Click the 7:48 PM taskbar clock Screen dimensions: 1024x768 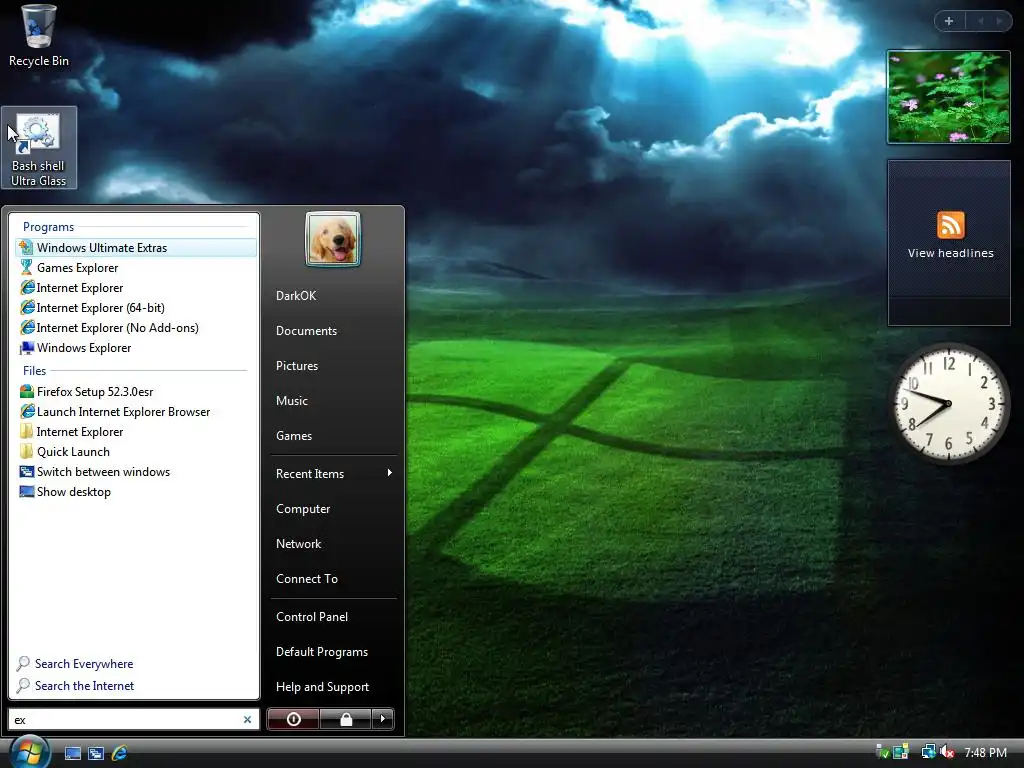pos(985,753)
